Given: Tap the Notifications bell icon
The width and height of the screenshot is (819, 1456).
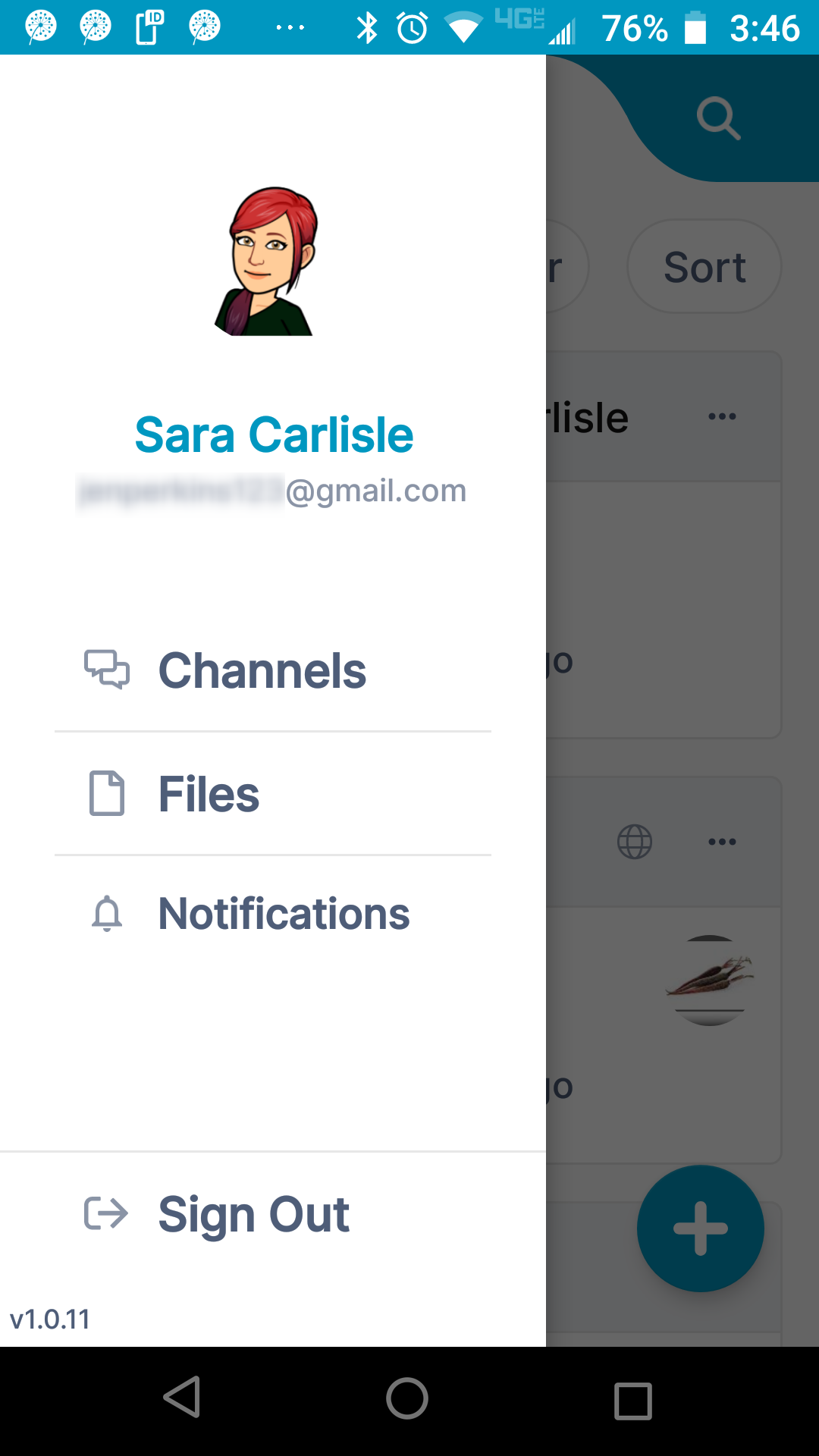Looking at the screenshot, I should click(x=107, y=913).
